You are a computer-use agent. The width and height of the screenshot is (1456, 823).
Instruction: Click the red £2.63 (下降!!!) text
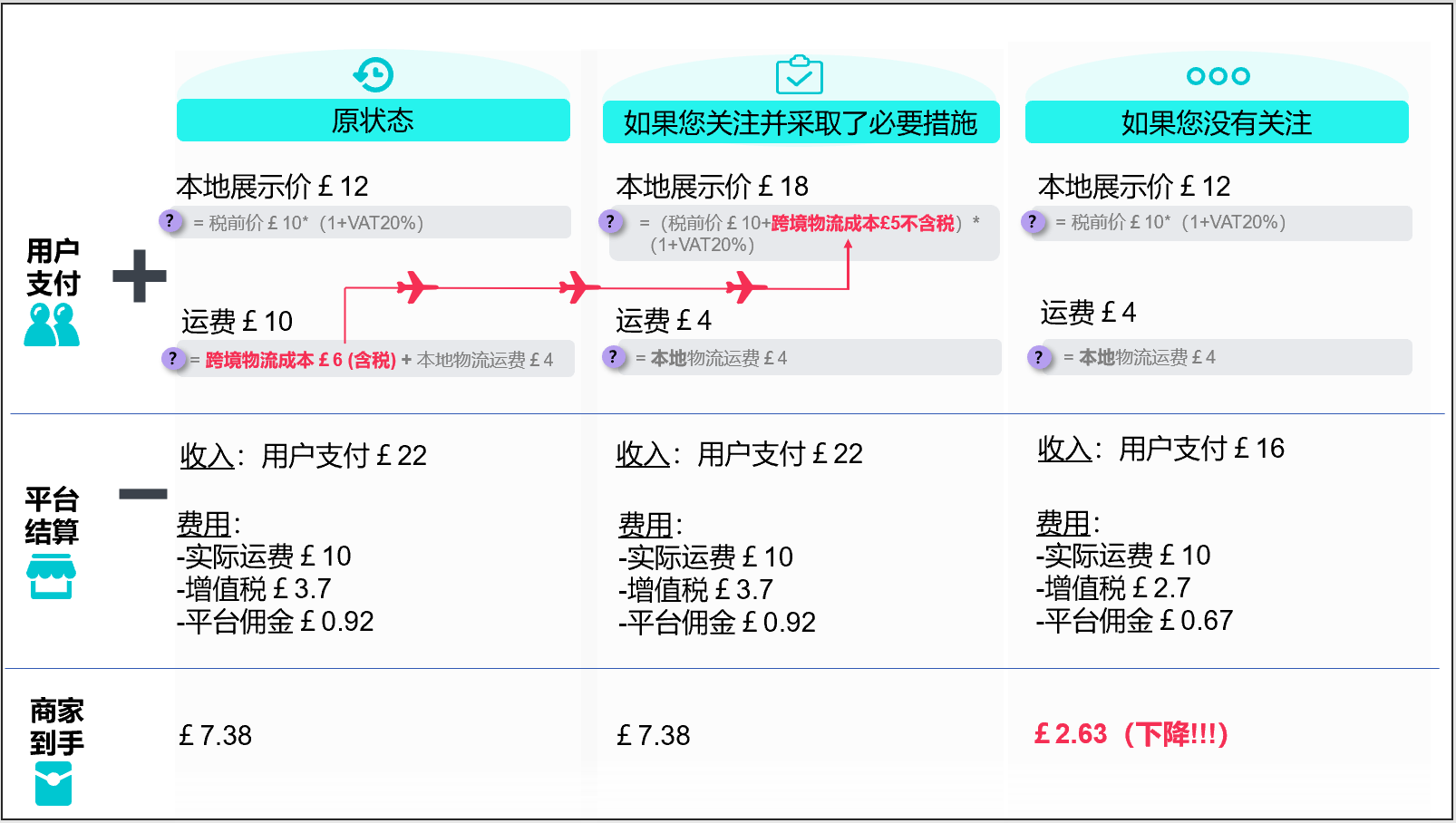pos(1131,733)
